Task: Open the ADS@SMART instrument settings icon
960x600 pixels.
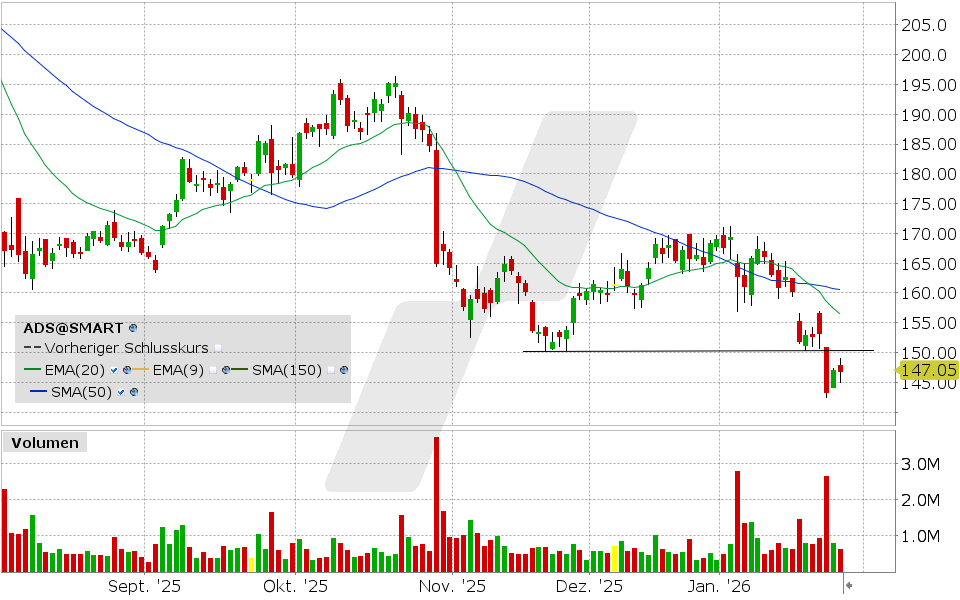Action: click(132, 328)
